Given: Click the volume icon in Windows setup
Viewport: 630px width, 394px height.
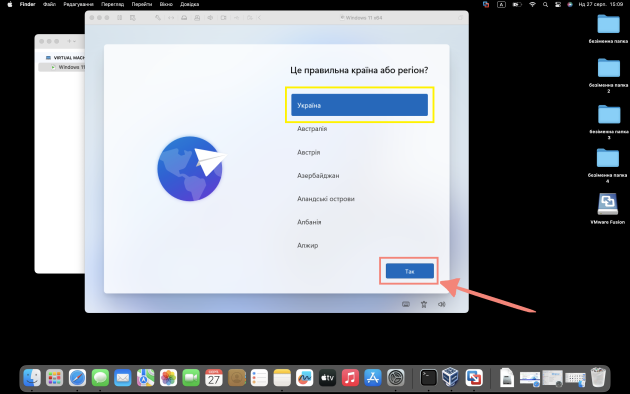Looking at the screenshot, I should (441, 304).
